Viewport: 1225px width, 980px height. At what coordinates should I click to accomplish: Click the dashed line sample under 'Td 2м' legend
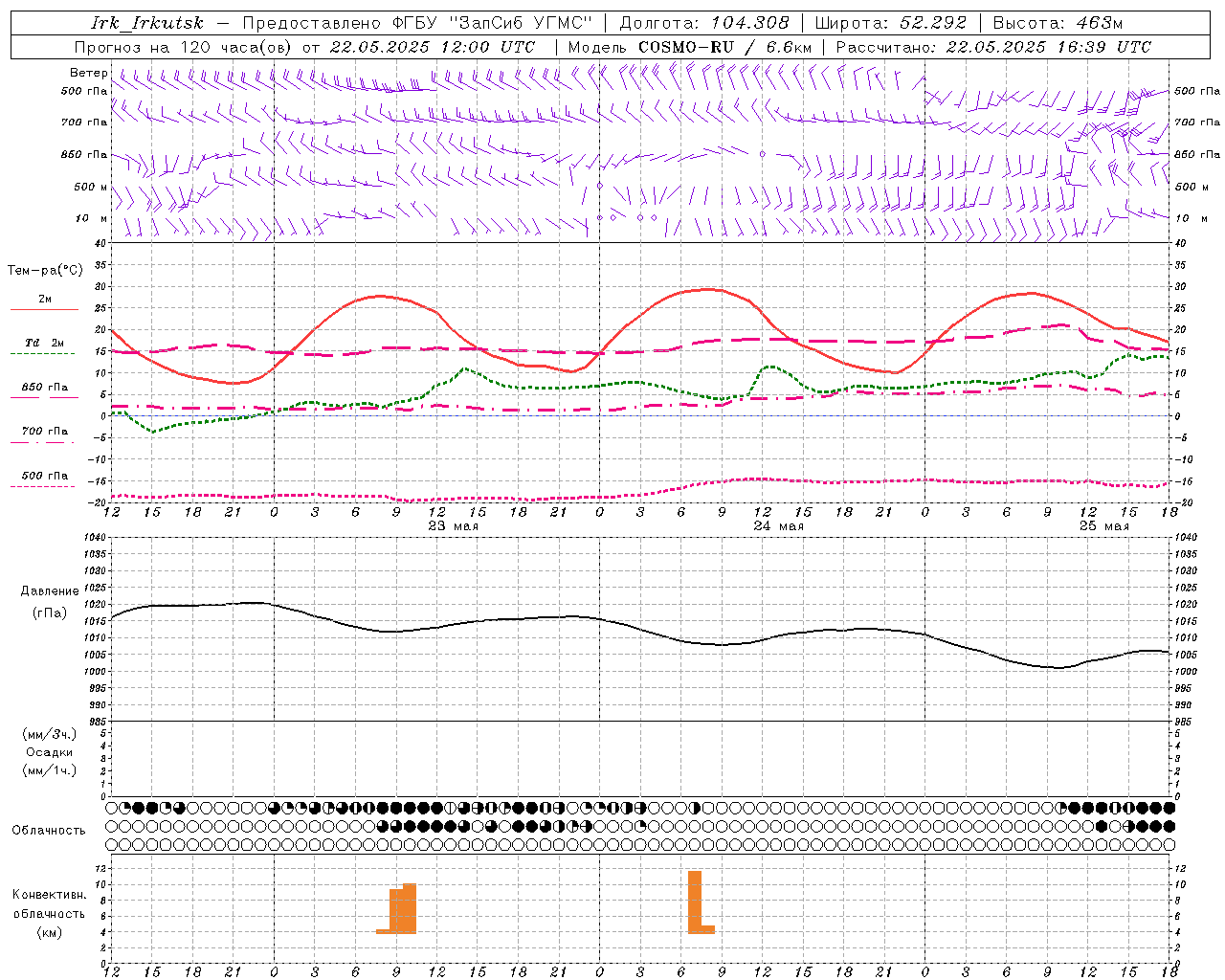(x=43, y=354)
